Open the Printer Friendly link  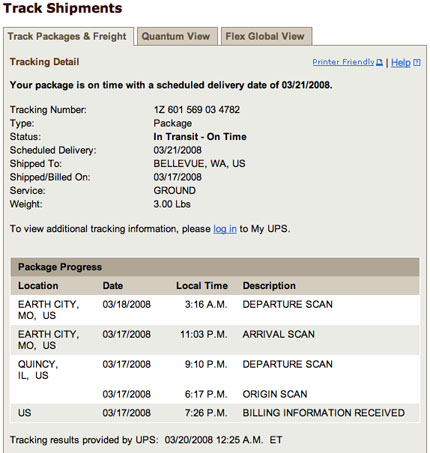[343, 62]
